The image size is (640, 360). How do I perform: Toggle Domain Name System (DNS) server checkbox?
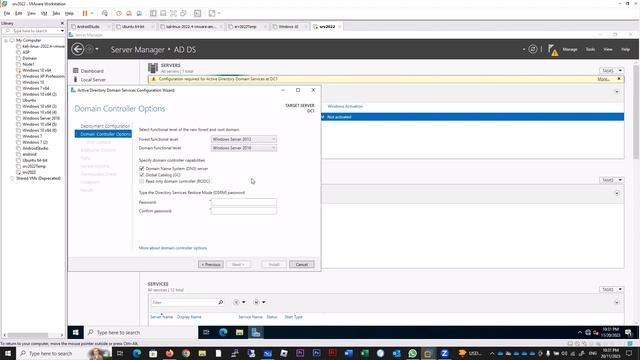pos(142,169)
